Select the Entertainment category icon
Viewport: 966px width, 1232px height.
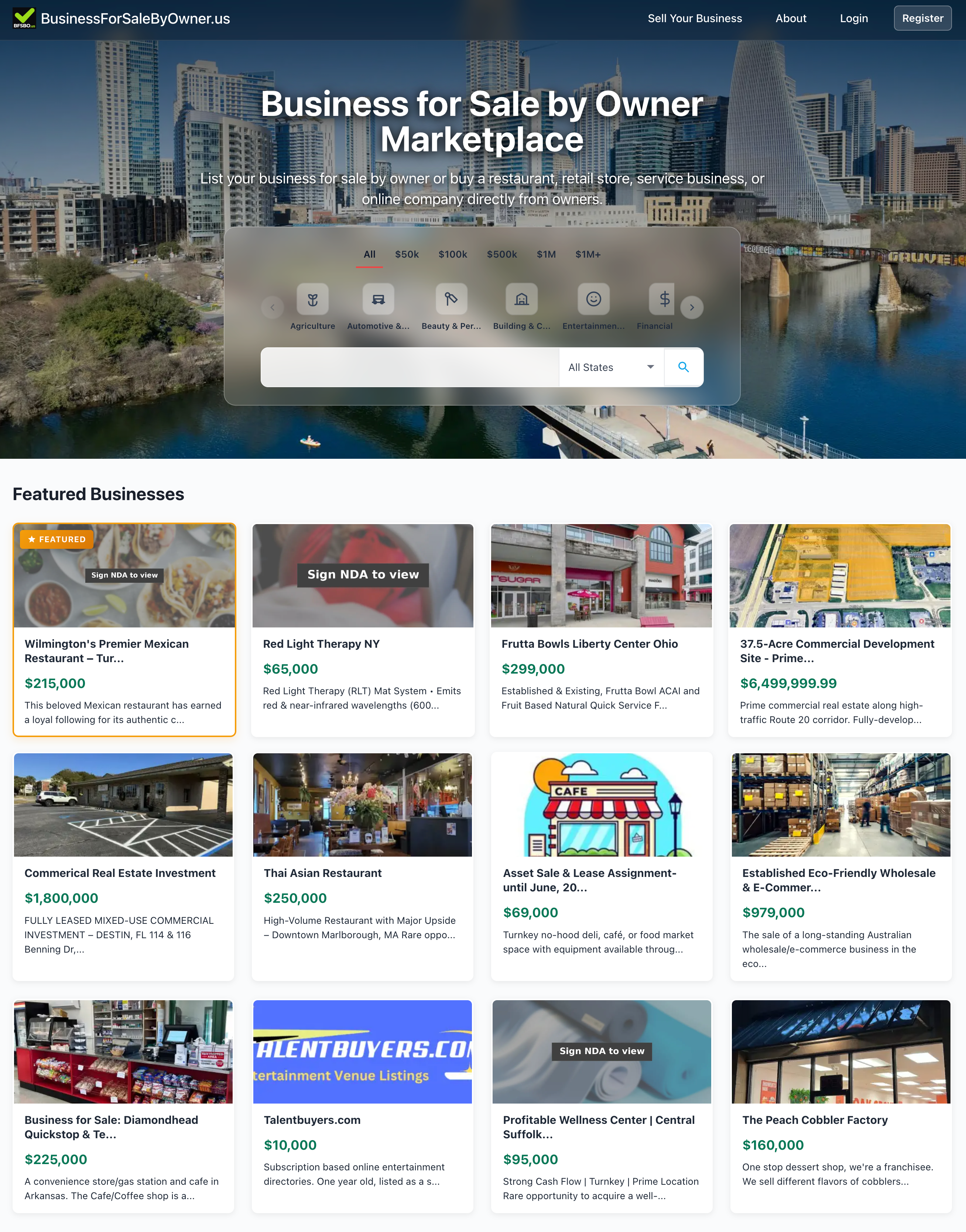593,299
